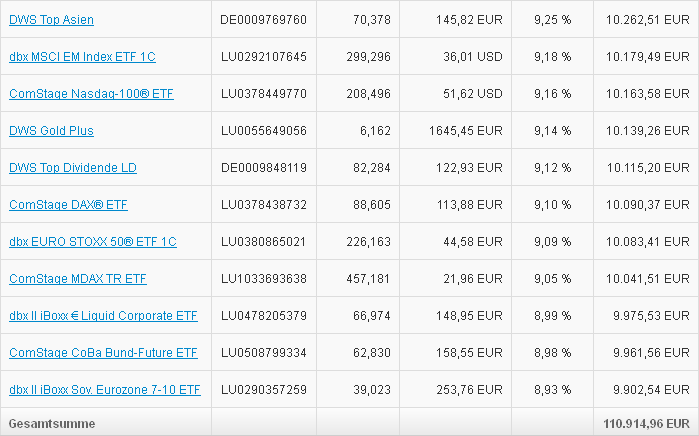Click the share 8,99 %

tap(553, 316)
